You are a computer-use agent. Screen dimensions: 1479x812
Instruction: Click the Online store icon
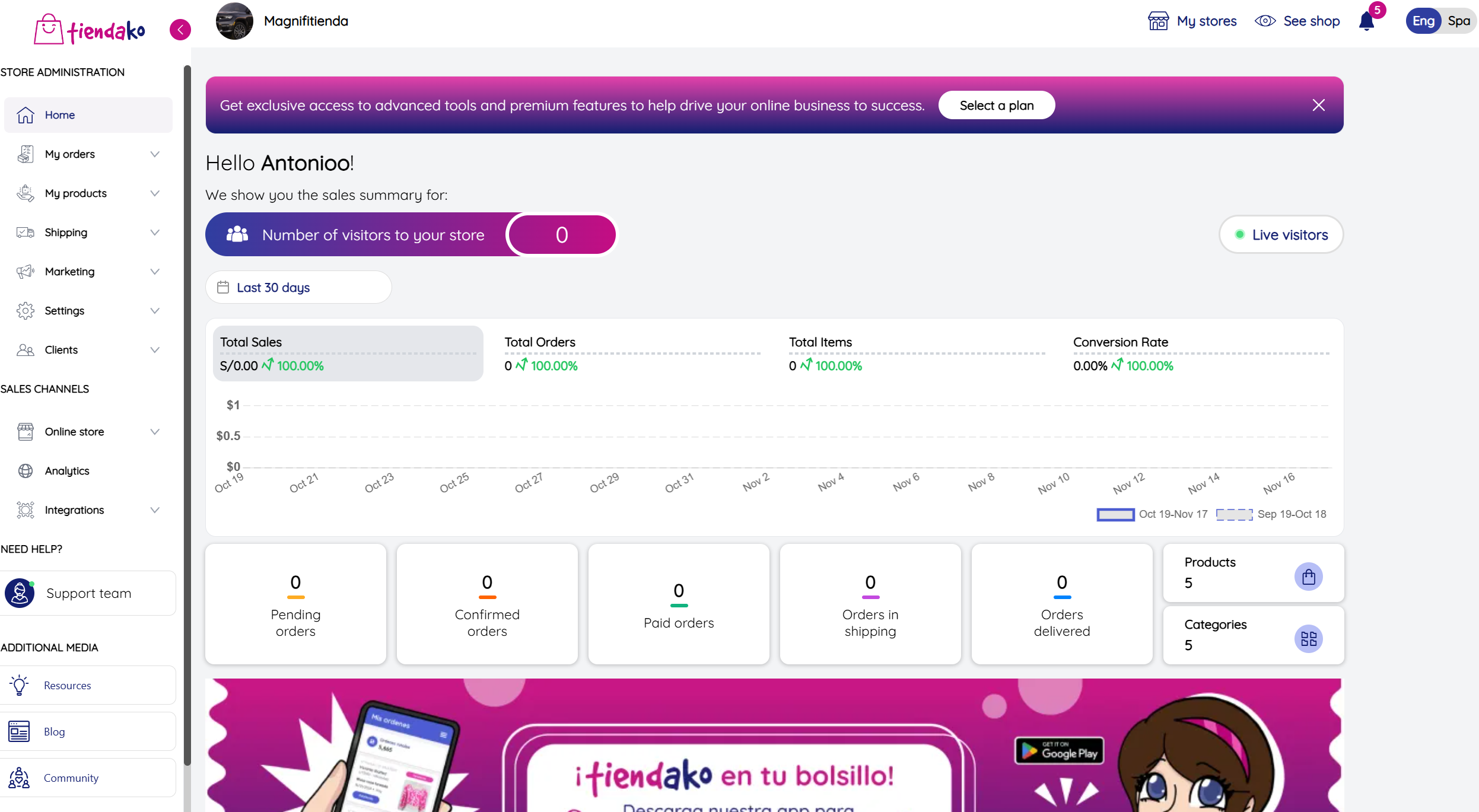[26, 432]
